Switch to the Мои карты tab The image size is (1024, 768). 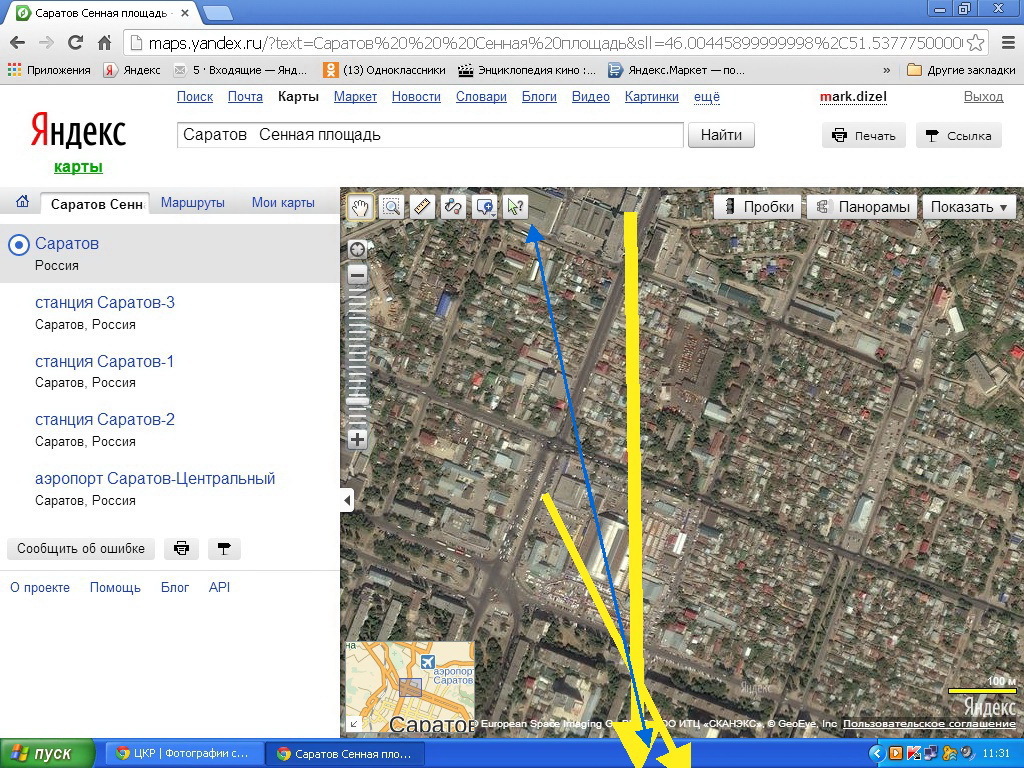(x=283, y=202)
